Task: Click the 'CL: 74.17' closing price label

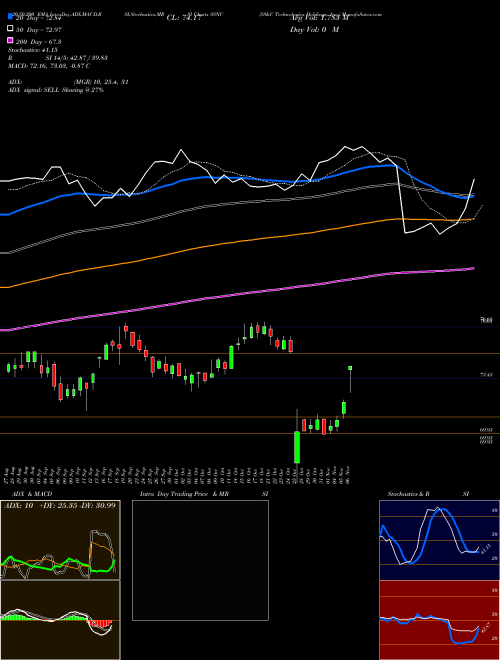Action: click(x=184, y=18)
